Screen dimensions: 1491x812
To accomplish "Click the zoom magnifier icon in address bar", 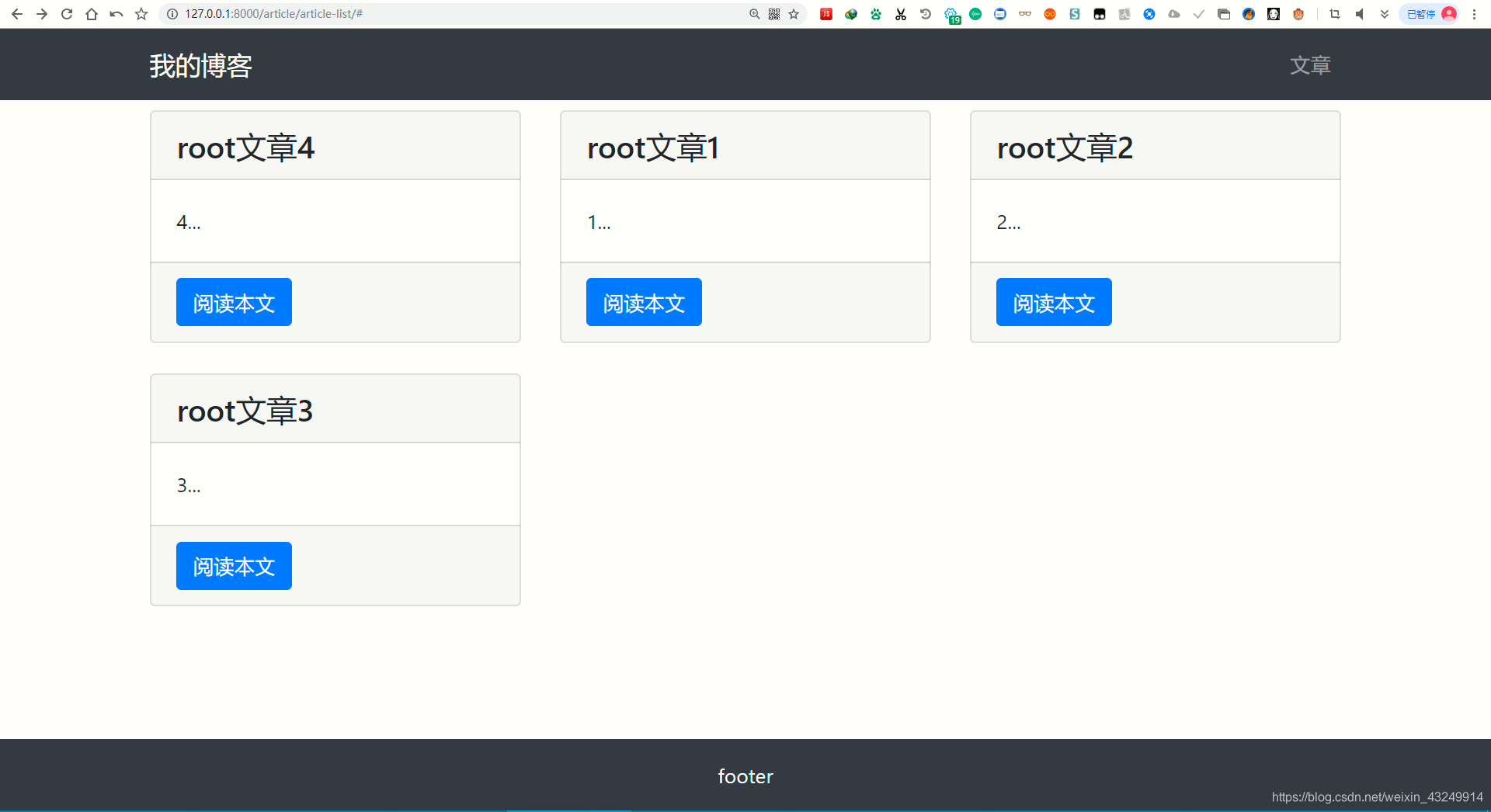I will pos(754,14).
